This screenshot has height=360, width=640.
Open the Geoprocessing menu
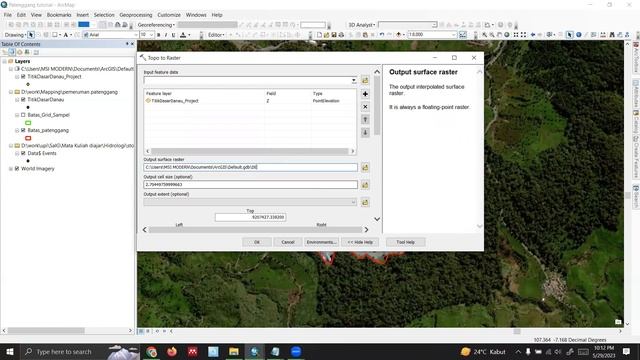[x=136, y=15]
